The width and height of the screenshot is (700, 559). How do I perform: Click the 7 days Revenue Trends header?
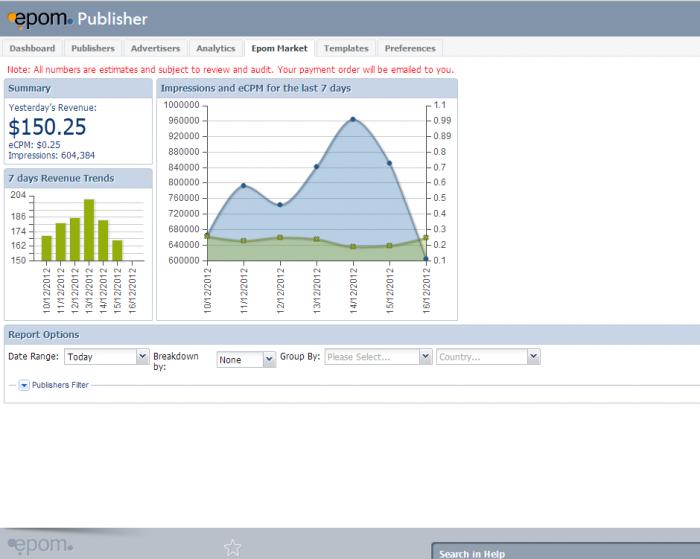pos(61,178)
